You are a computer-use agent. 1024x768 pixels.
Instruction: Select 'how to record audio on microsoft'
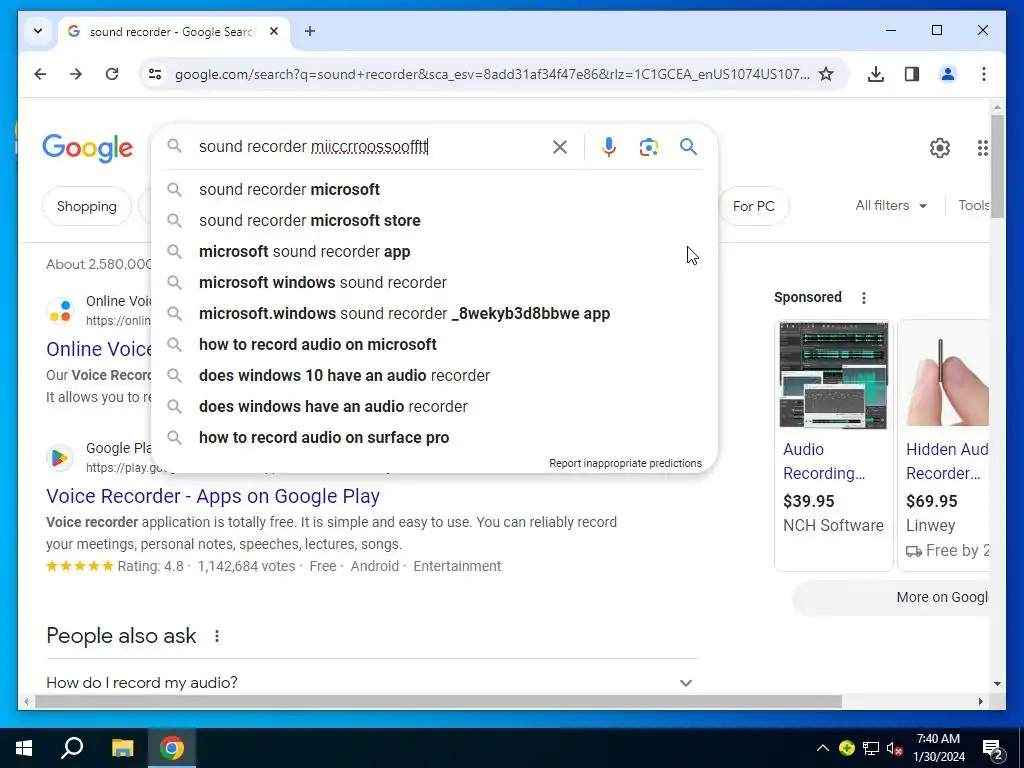click(434, 344)
